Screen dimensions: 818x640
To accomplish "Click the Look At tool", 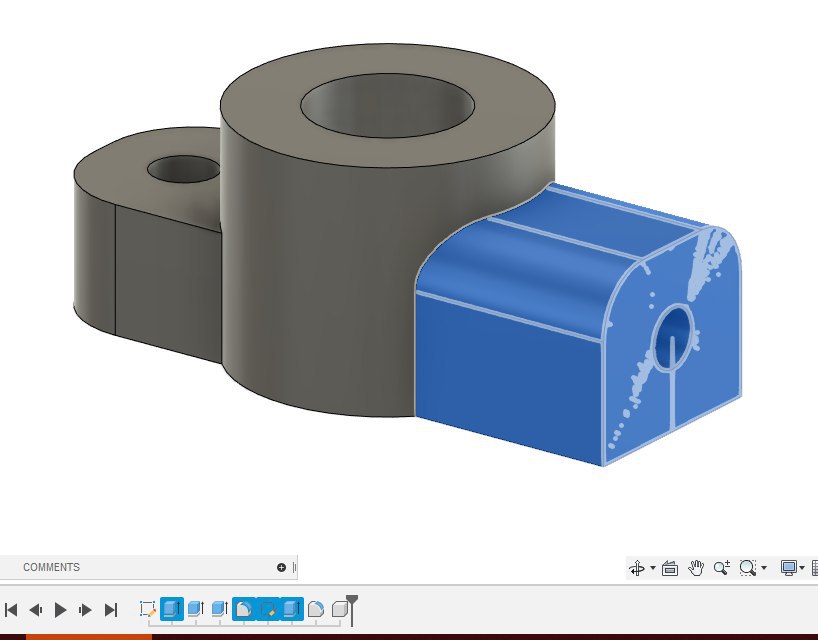I will (670, 568).
